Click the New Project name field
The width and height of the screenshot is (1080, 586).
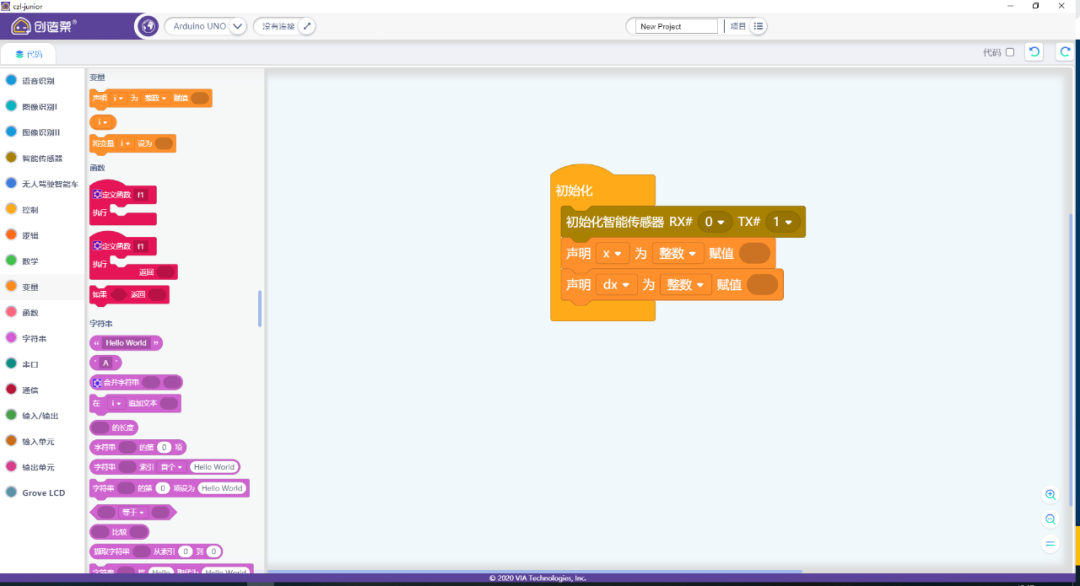pos(676,26)
